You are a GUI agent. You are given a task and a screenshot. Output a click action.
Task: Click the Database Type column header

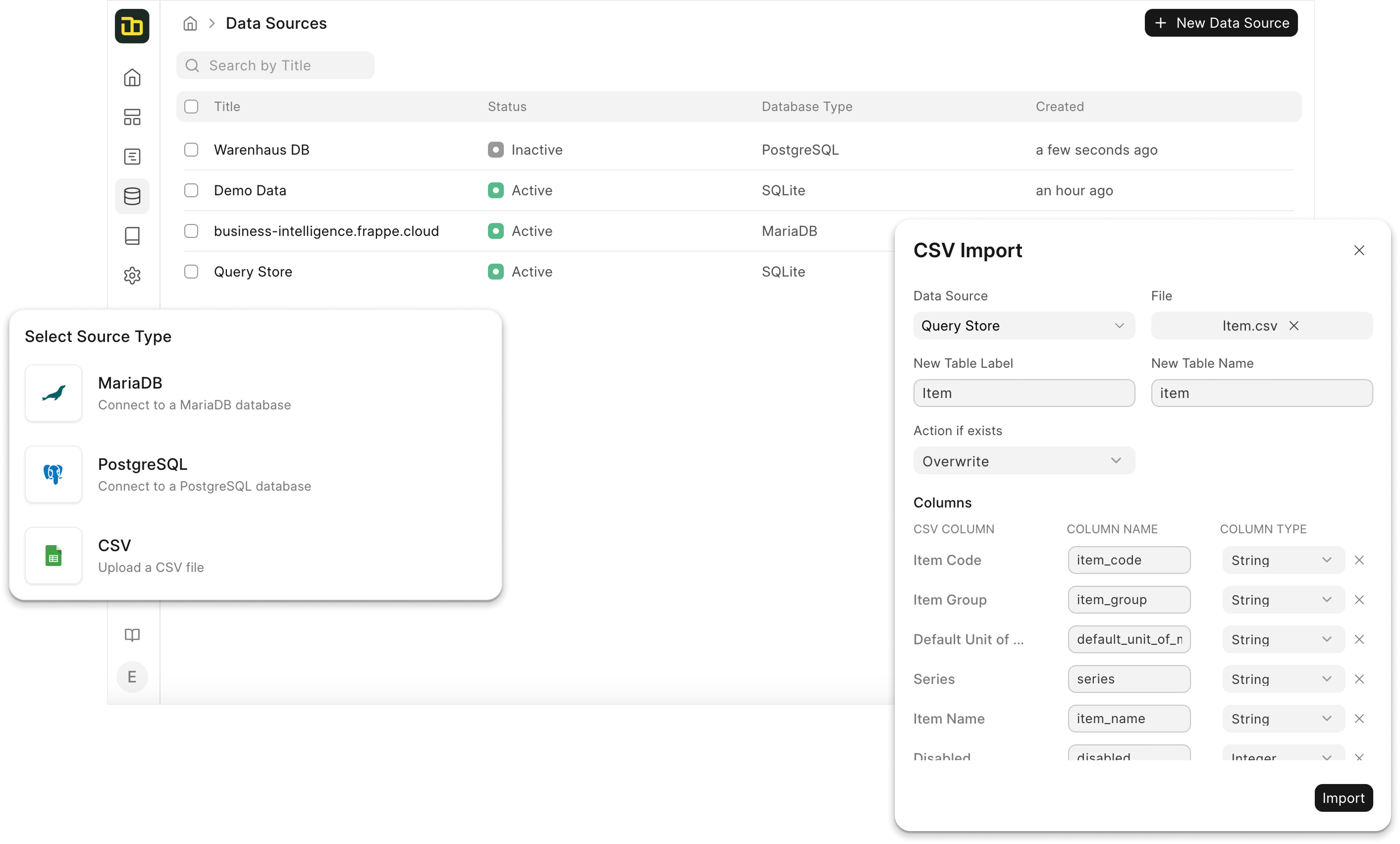point(807,106)
